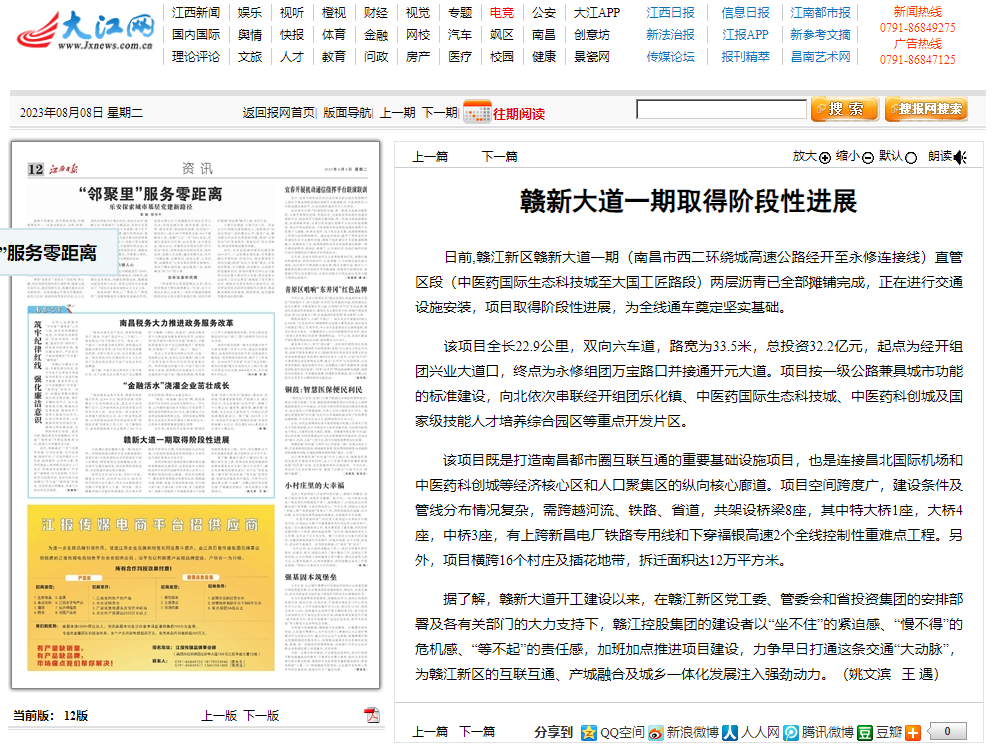This screenshot has height=746, width=997.
Task: Click 下一版 below the page thumbnail
Action: click(261, 715)
